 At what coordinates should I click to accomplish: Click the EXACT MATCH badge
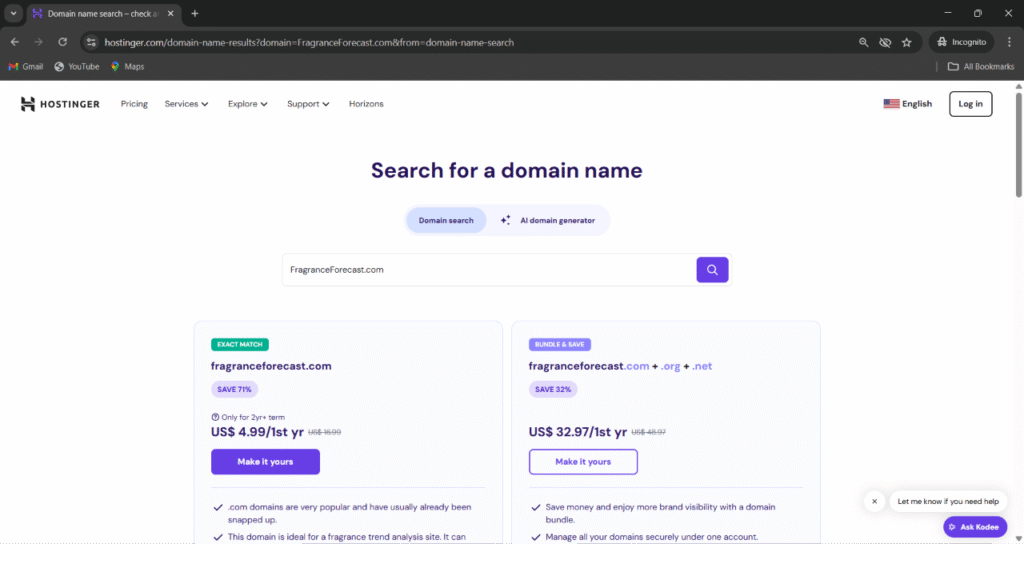240,344
